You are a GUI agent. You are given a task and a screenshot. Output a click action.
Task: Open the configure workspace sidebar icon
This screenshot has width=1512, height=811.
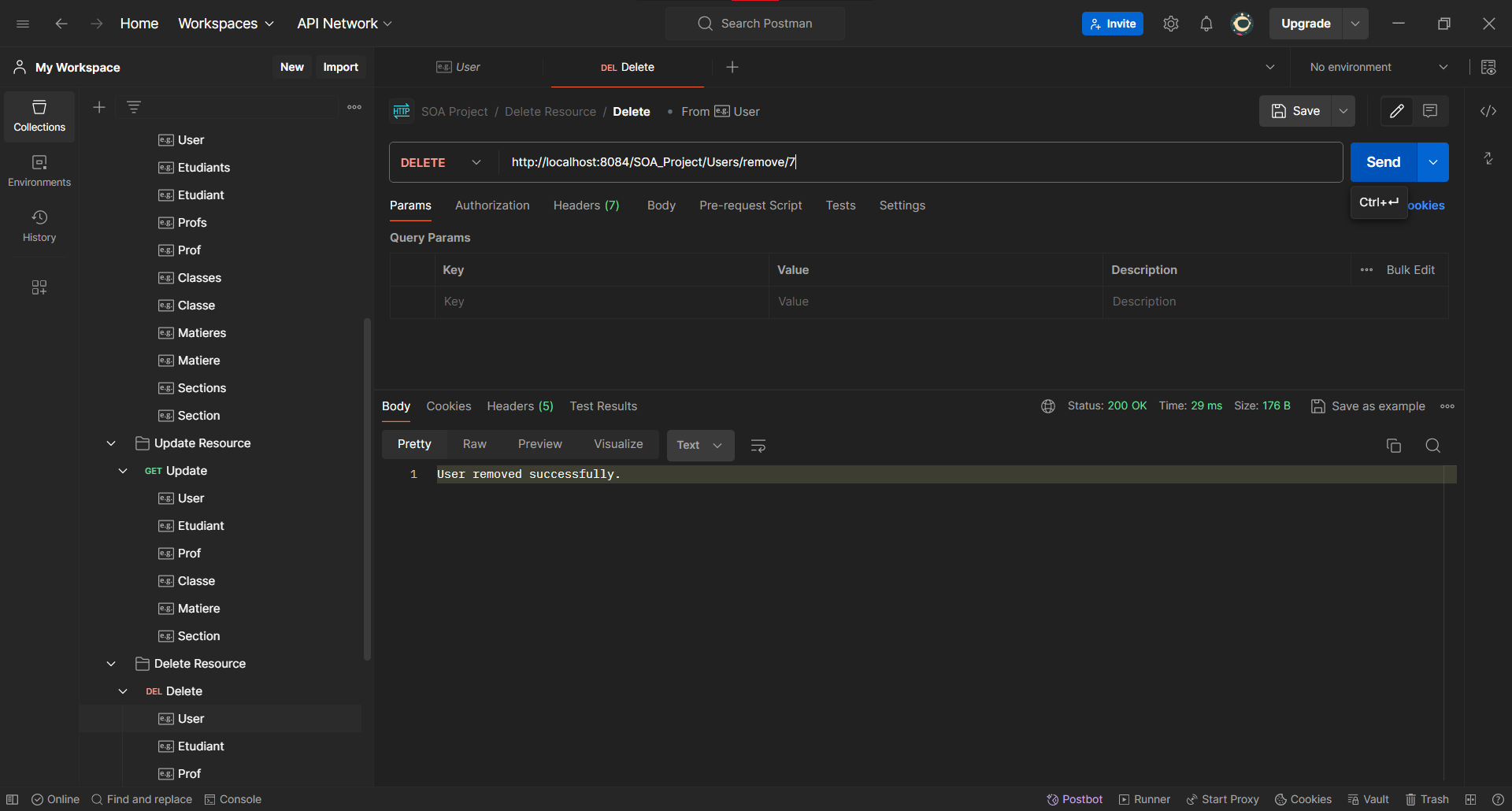pos(39,287)
